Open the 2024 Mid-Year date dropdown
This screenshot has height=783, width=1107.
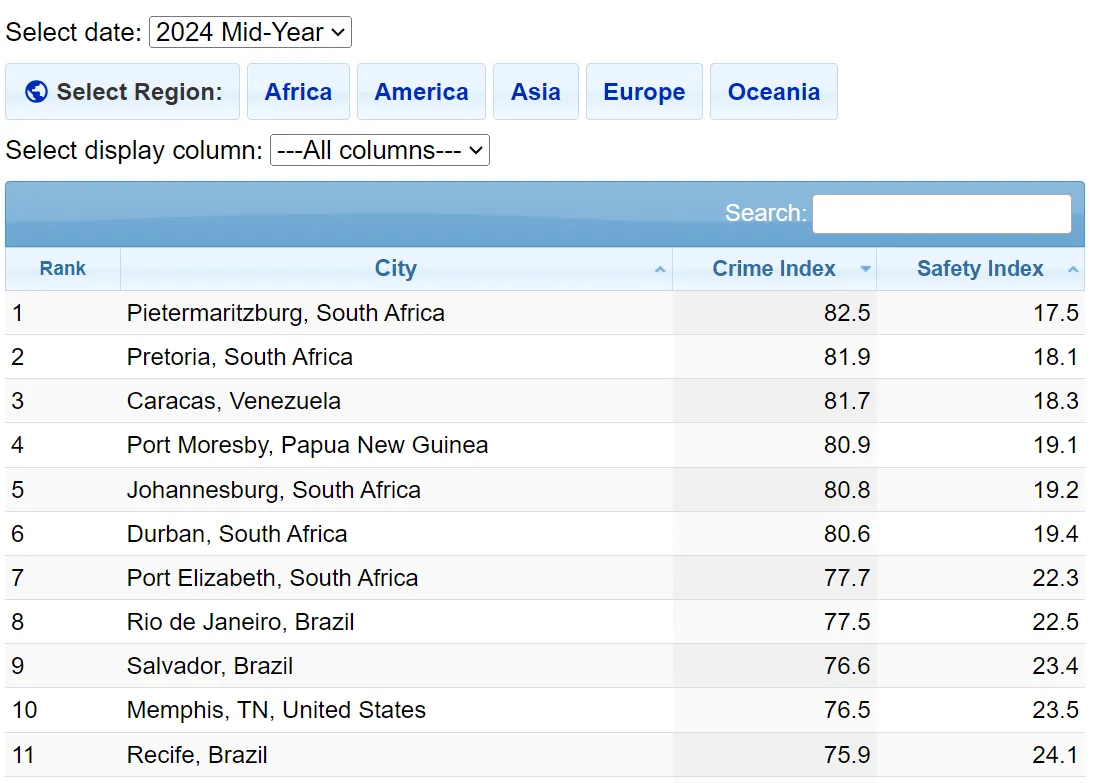pos(250,32)
